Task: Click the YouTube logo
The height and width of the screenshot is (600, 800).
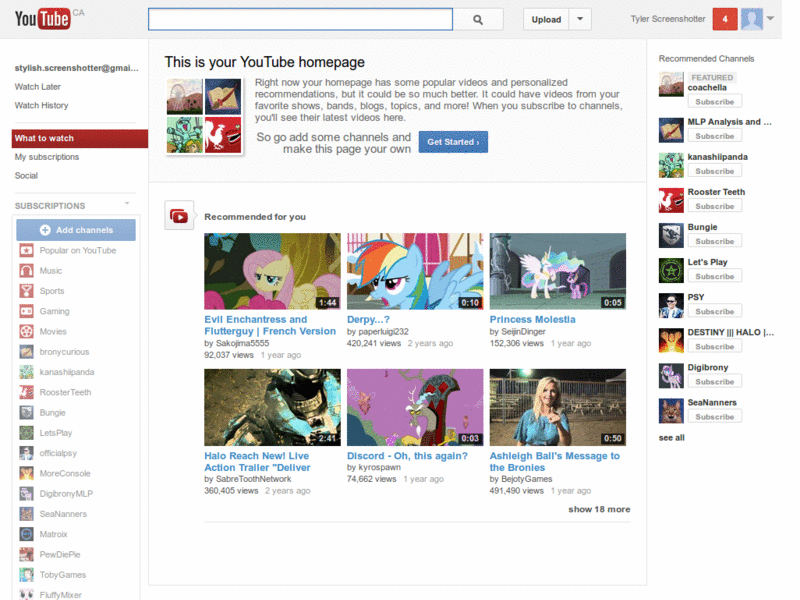Action: 42,19
